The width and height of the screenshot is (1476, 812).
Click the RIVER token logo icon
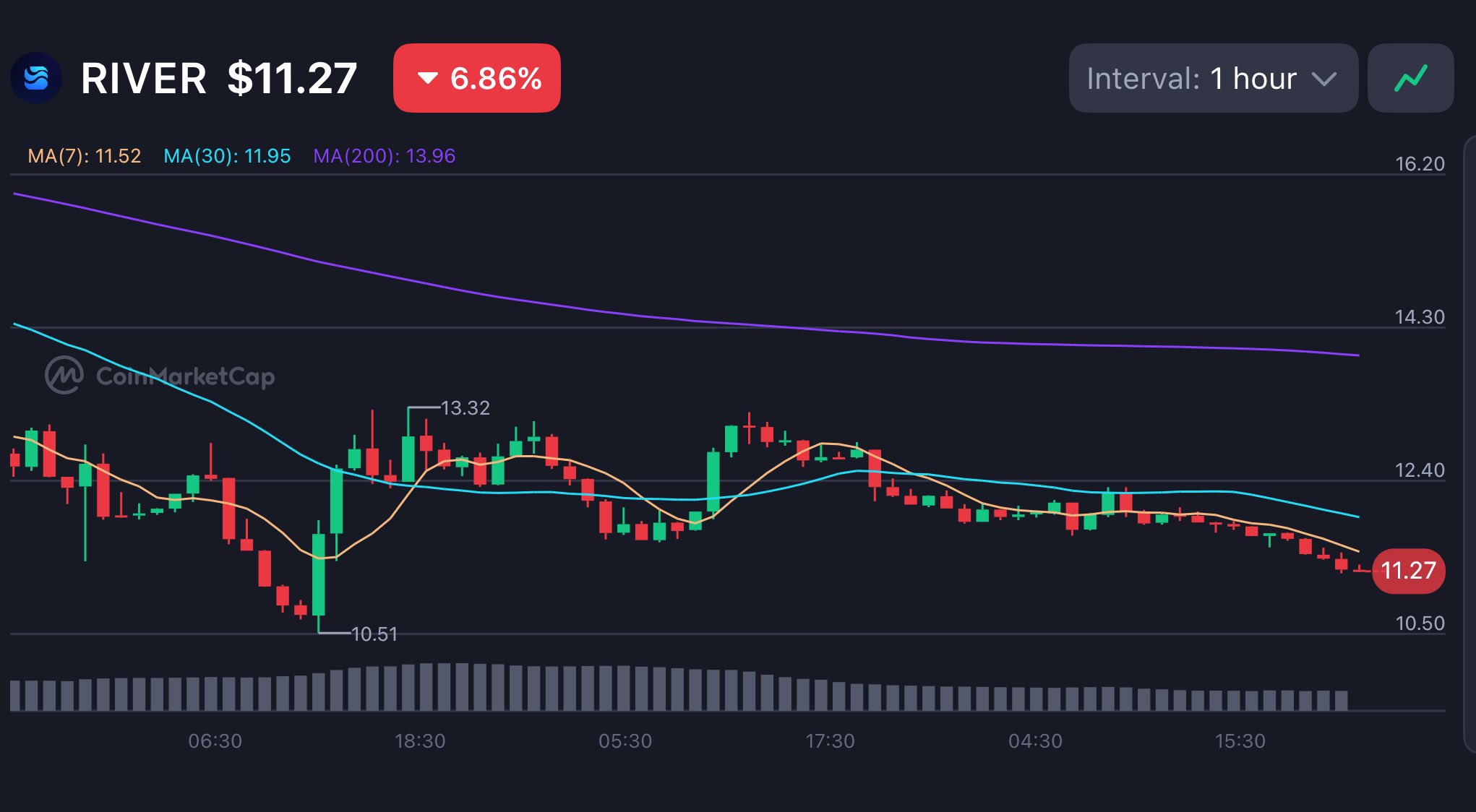pos(35,78)
